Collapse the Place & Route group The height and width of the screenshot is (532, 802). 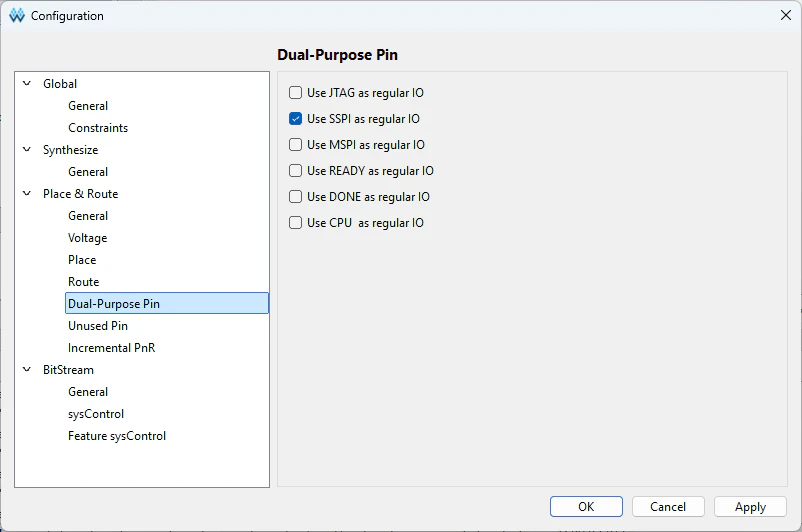click(27, 193)
